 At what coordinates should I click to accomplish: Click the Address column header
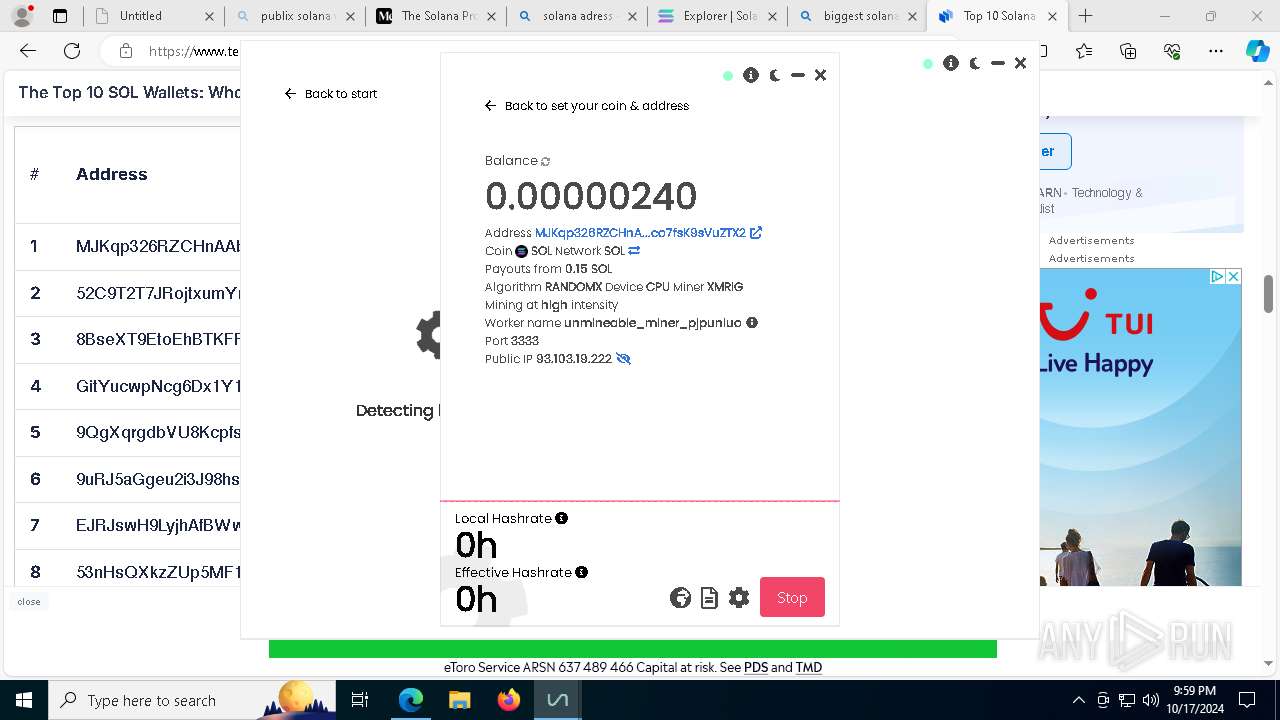click(112, 174)
